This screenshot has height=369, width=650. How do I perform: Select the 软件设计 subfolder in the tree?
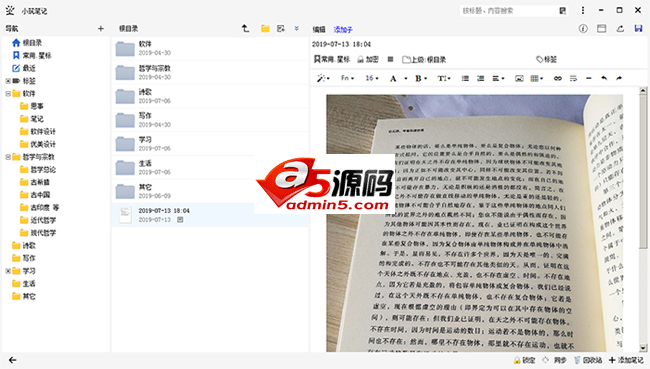click(38, 131)
